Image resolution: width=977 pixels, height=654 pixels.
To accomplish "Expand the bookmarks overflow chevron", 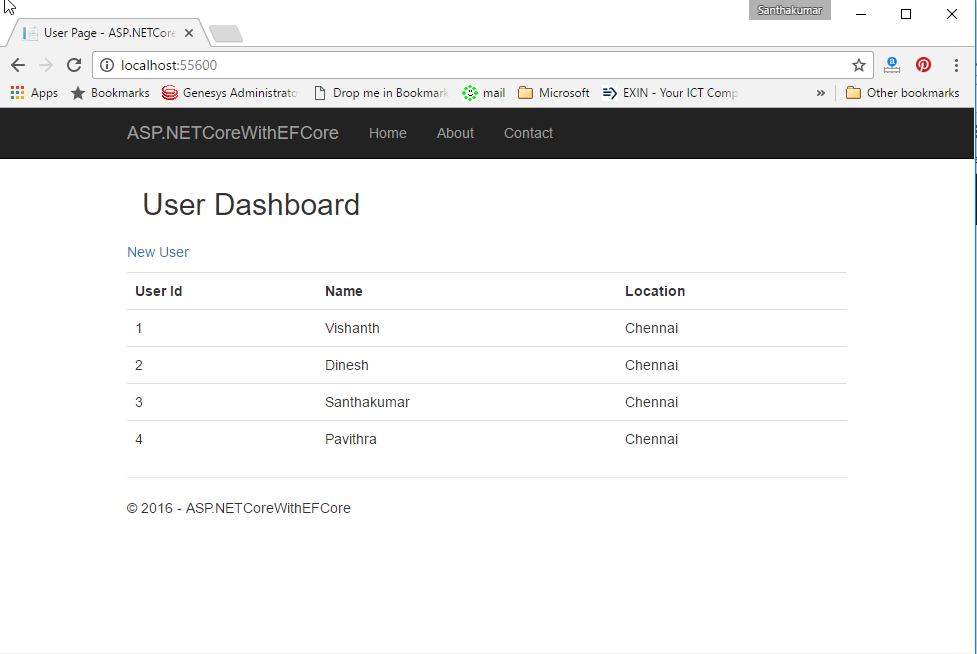I will (820, 92).
